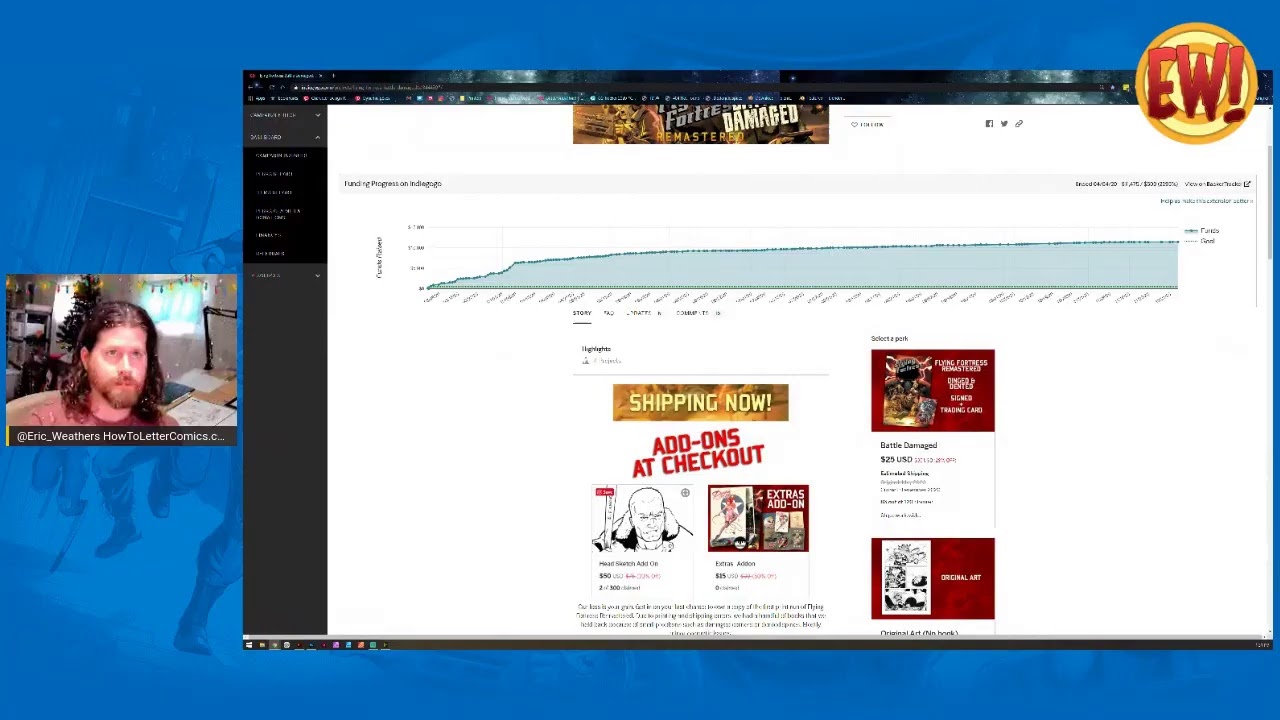Select the Extras Add-On item image

click(x=758, y=518)
